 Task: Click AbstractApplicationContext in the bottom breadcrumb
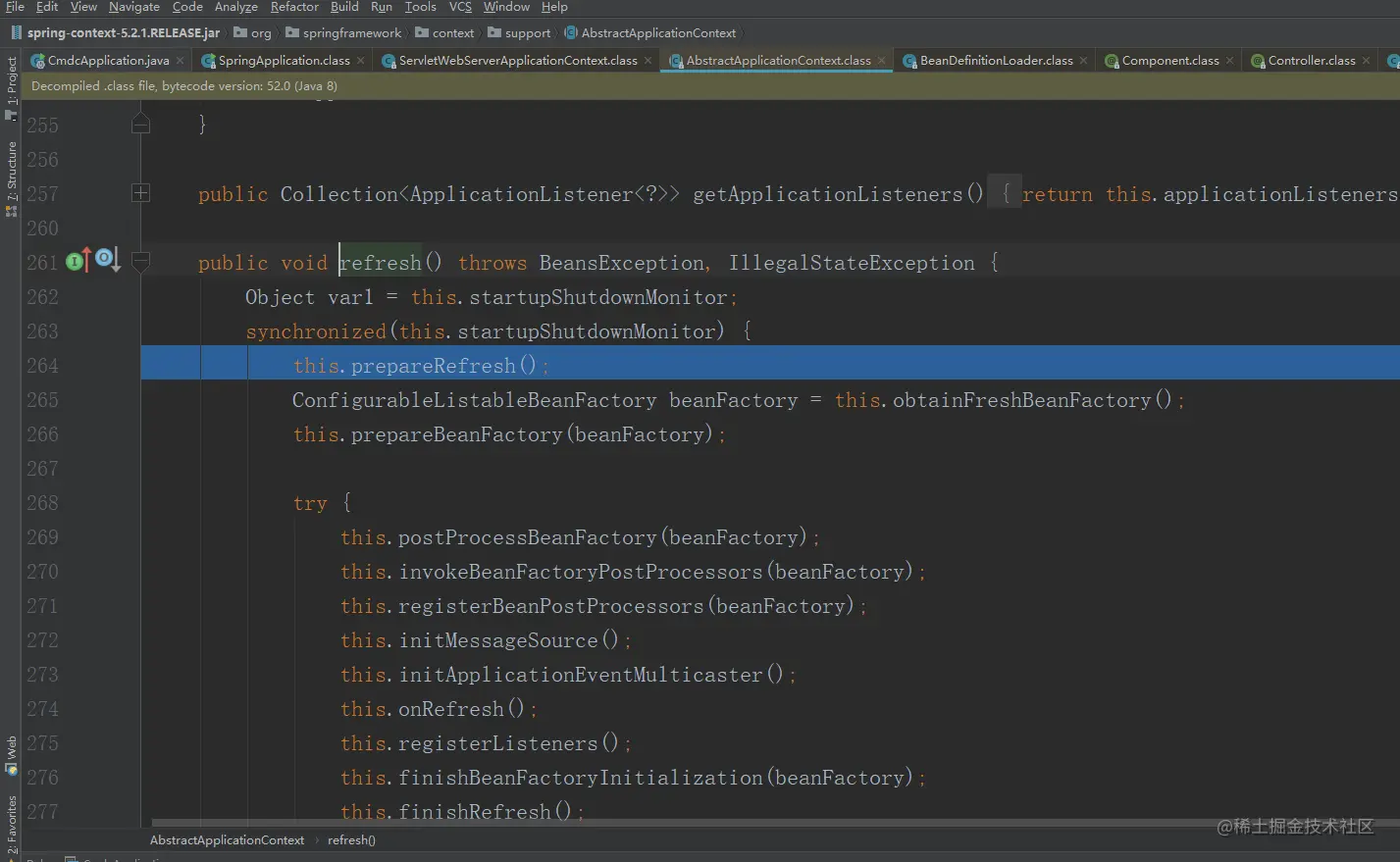227,840
